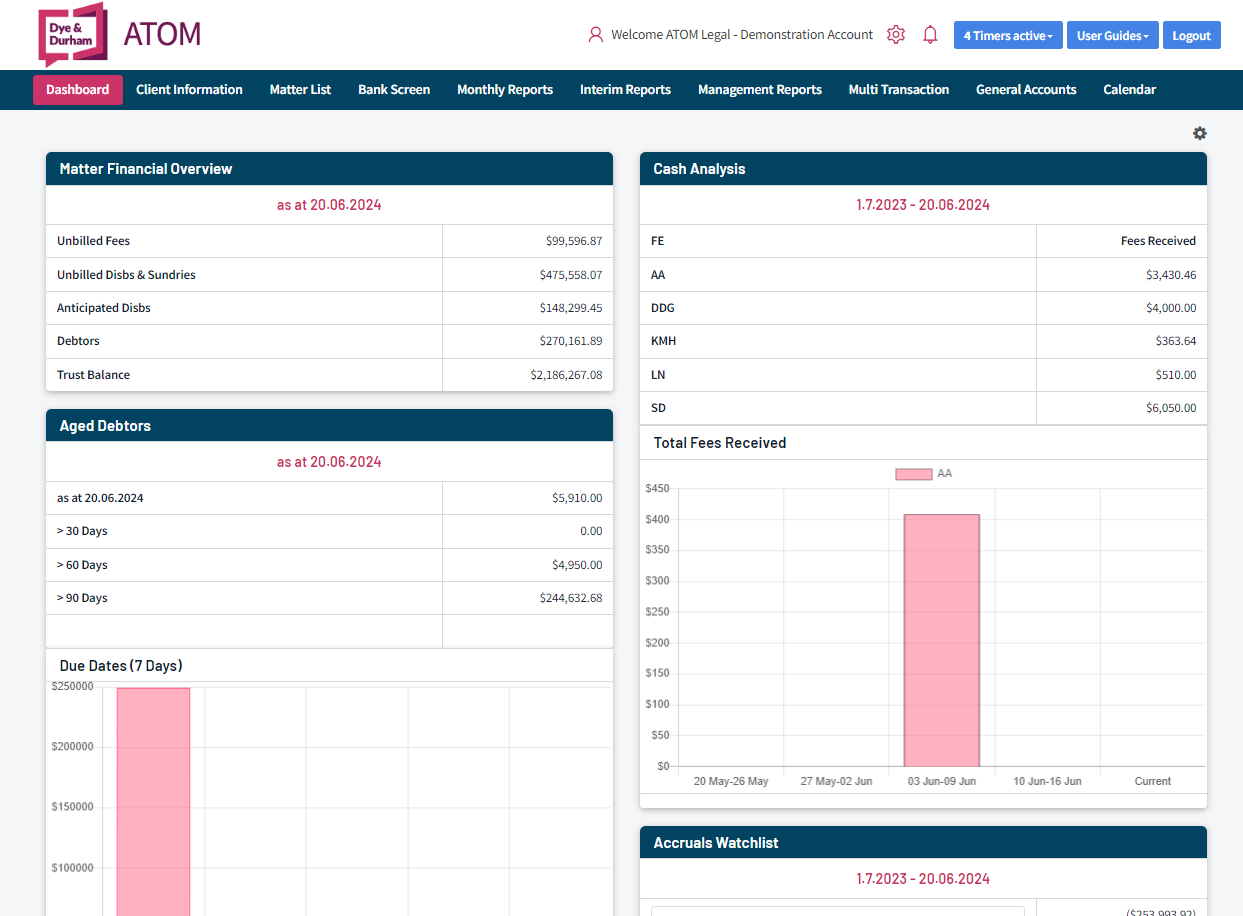Go to the Bank Screen tab
This screenshot has height=916, width=1243.
click(x=393, y=89)
